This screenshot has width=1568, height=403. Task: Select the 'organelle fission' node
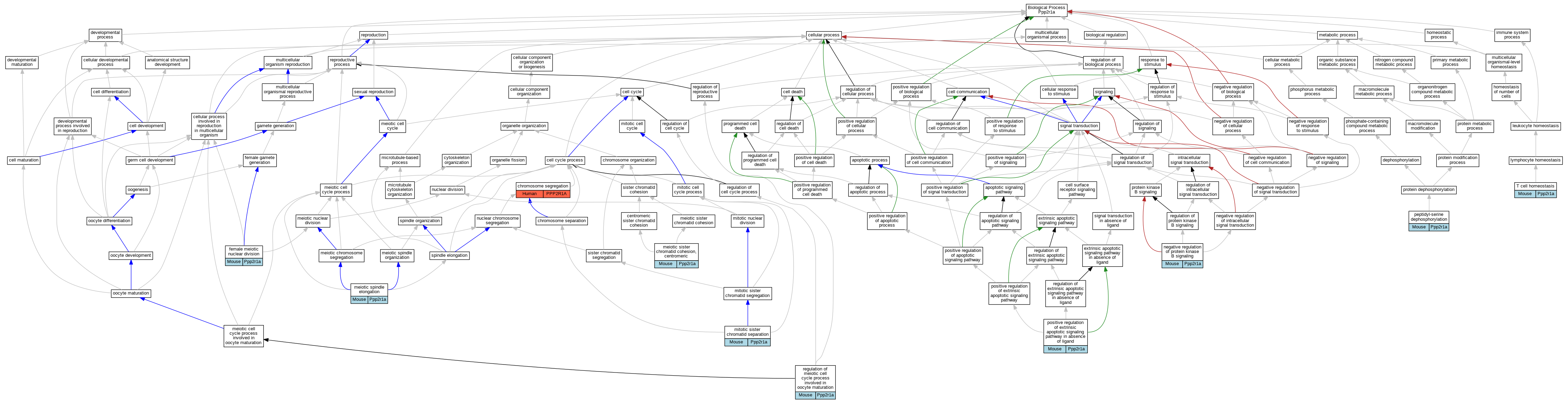[508, 160]
